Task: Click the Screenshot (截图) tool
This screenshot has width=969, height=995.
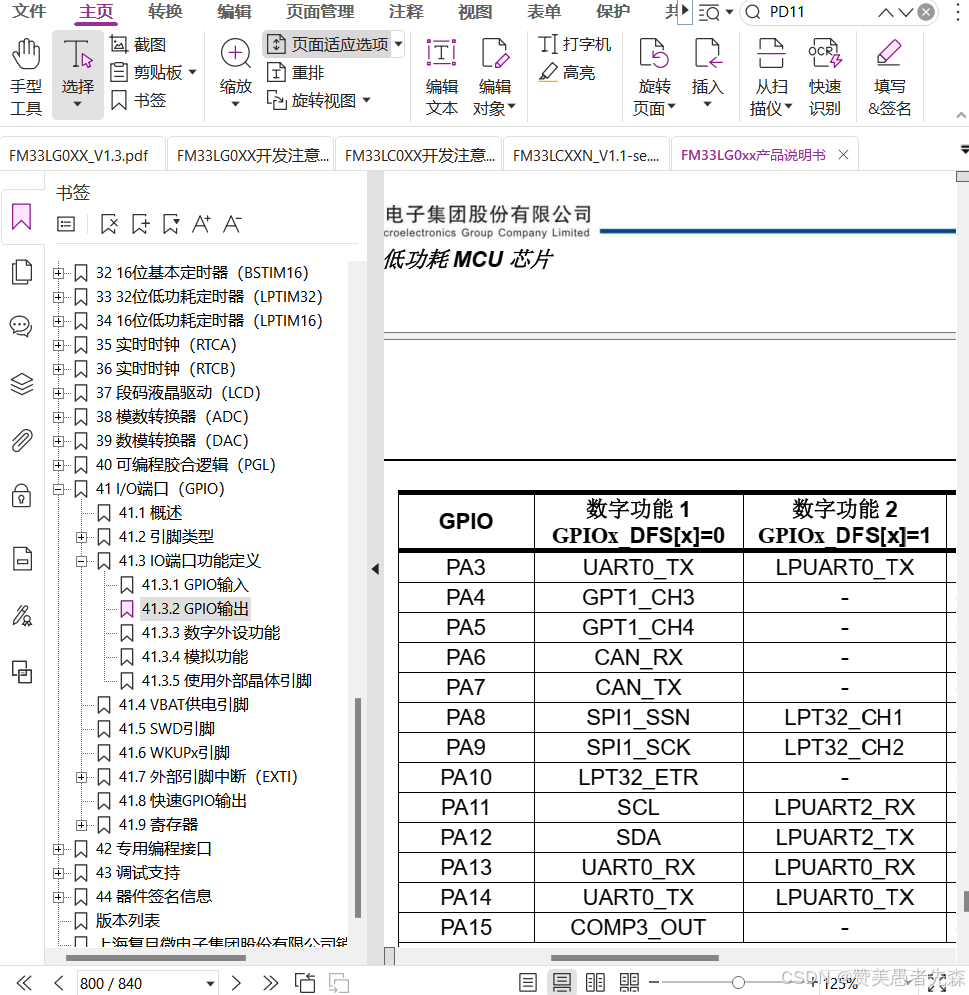Action: point(138,44)
